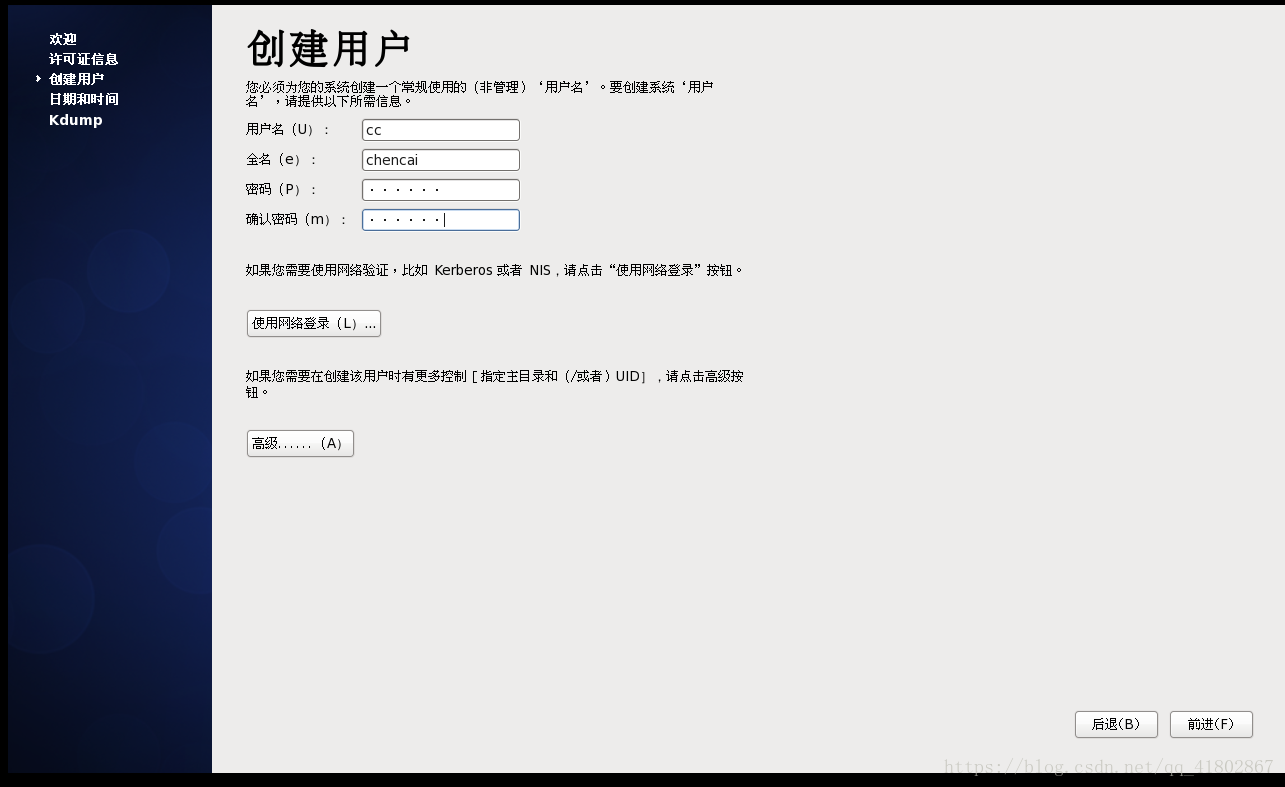Select 创建用户 step in sidebar
Screen dimensions: 1285x787
click(x=77, y=79)
